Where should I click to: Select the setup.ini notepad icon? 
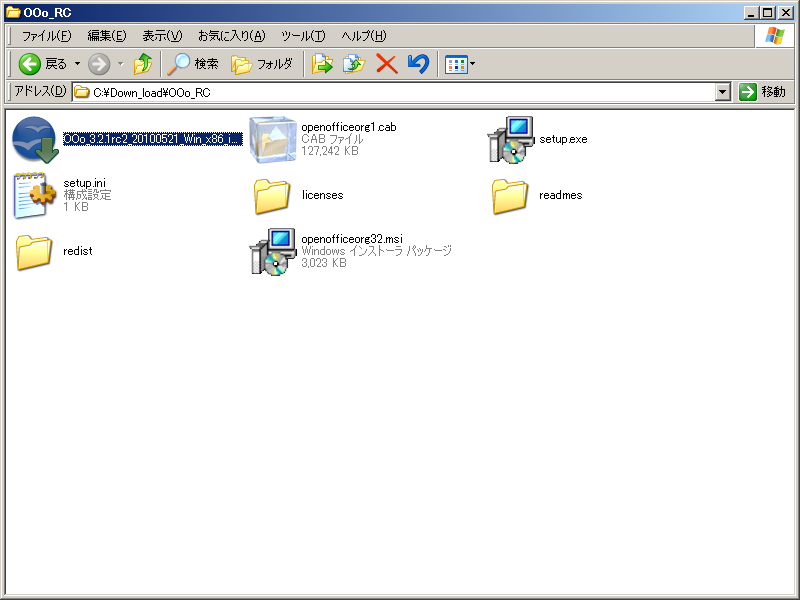[35, 196]
